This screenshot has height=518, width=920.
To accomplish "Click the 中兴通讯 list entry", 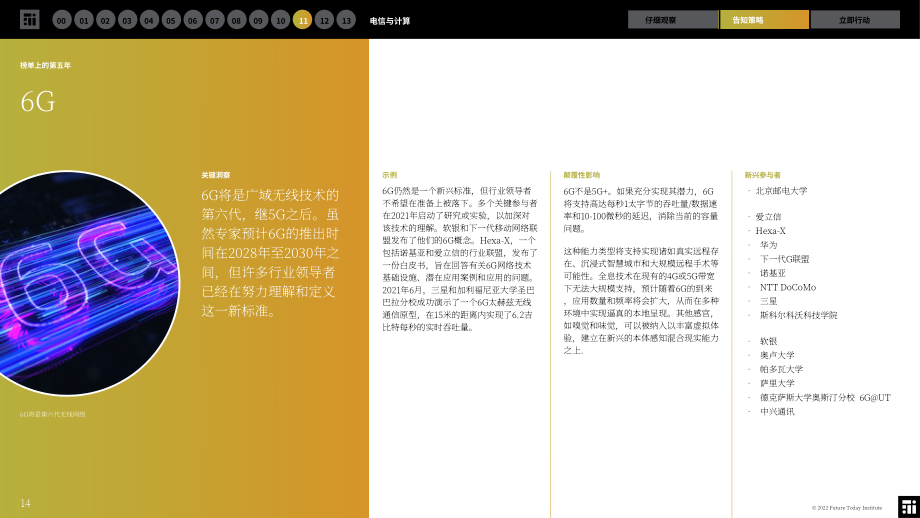I will 777,411.
